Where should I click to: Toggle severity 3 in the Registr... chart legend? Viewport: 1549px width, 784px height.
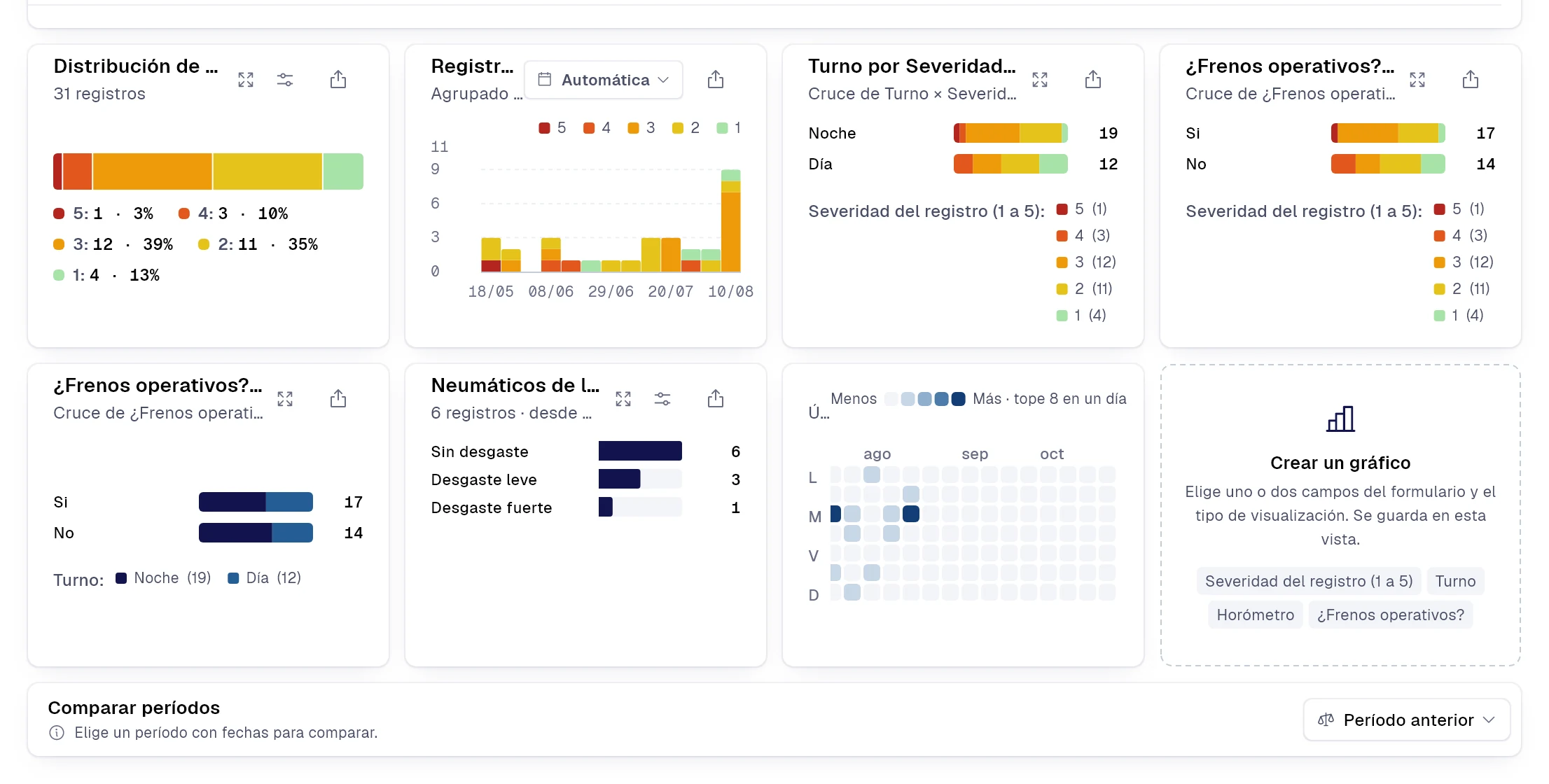click(x=641, y=128)
